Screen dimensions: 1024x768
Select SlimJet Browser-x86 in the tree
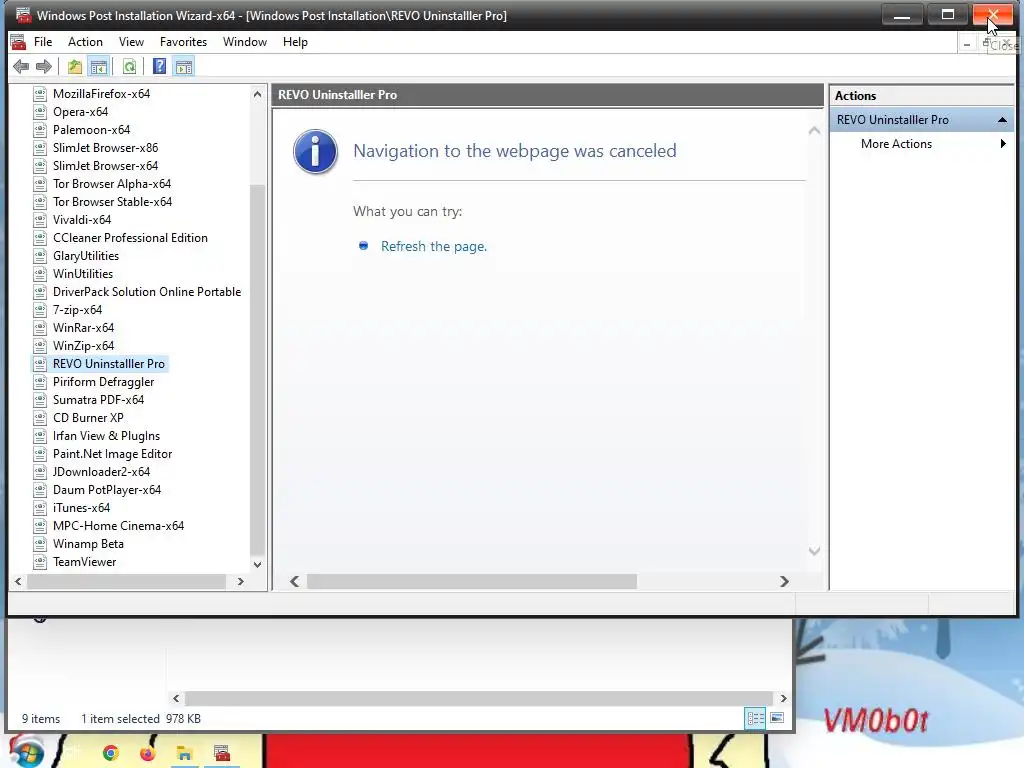click(105, 148)
